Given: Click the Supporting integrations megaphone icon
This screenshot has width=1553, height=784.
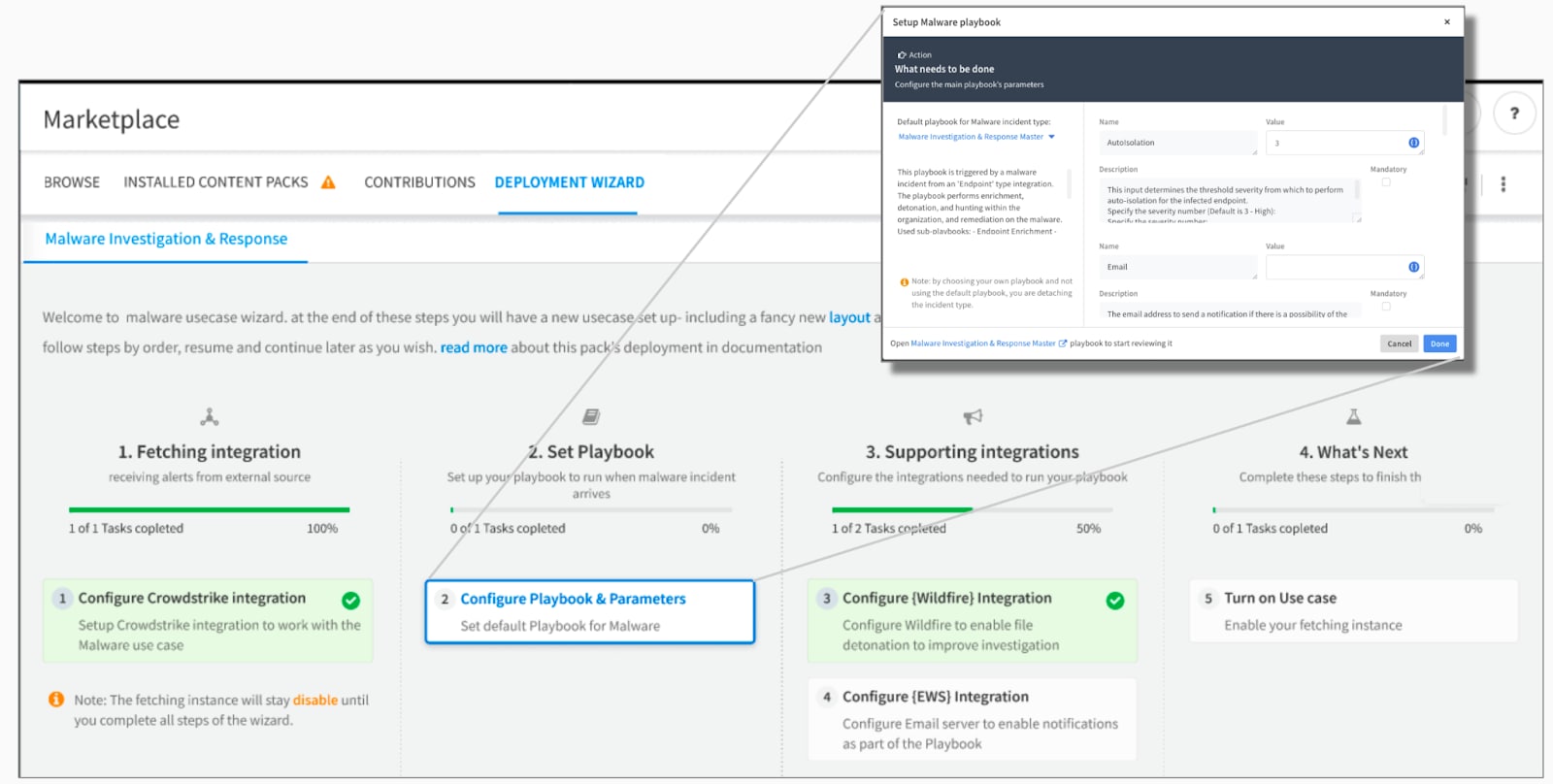Looking at the screenshot, I should [x=973, y=417].
